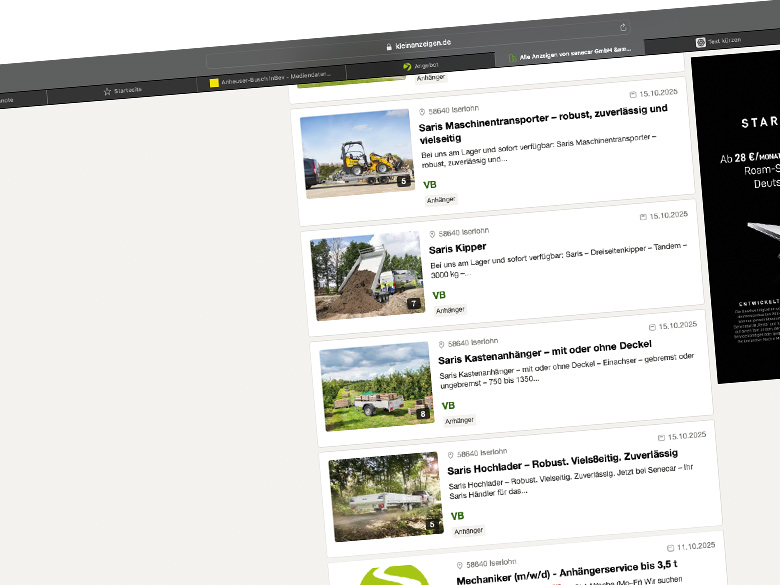
Task: Click the lock icon beside kleinanzeigen.de
Action: [387, 47]
